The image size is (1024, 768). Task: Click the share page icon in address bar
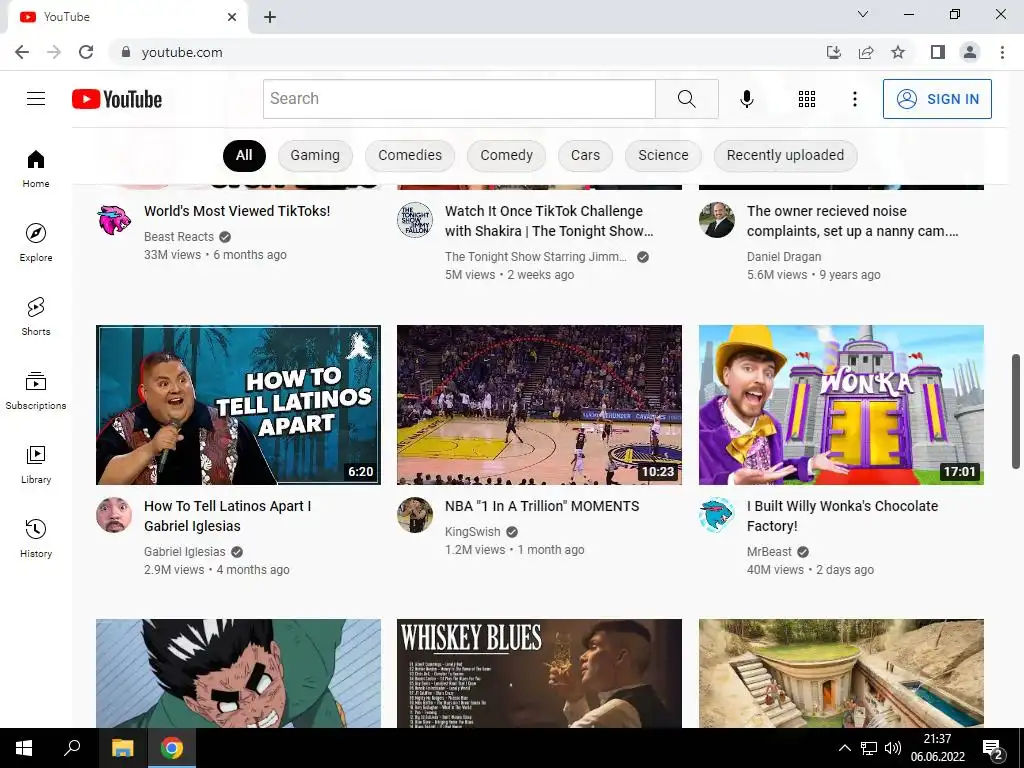click(866, 52)
